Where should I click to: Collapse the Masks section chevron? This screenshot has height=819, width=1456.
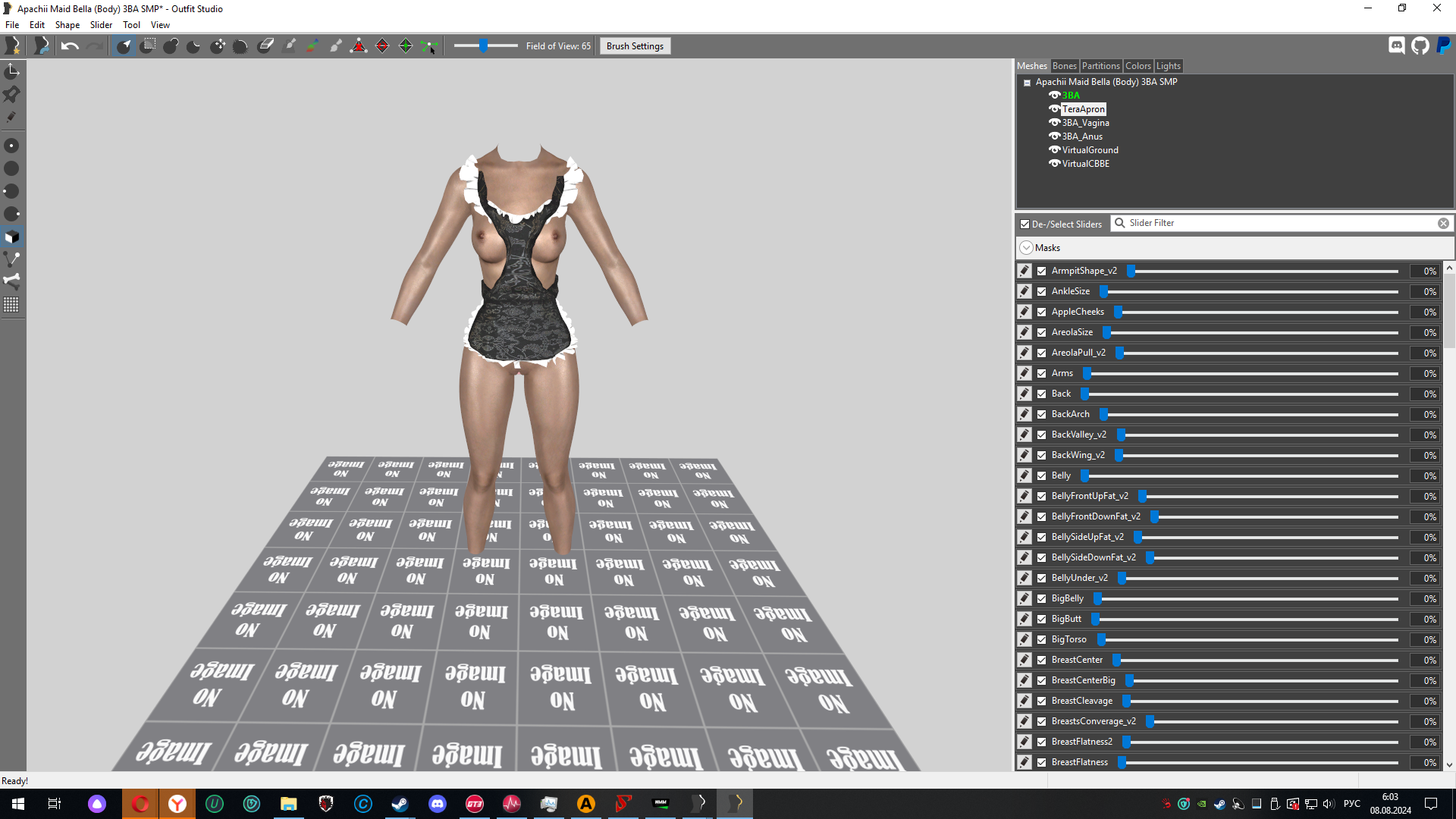click(x=1027, y=248)
